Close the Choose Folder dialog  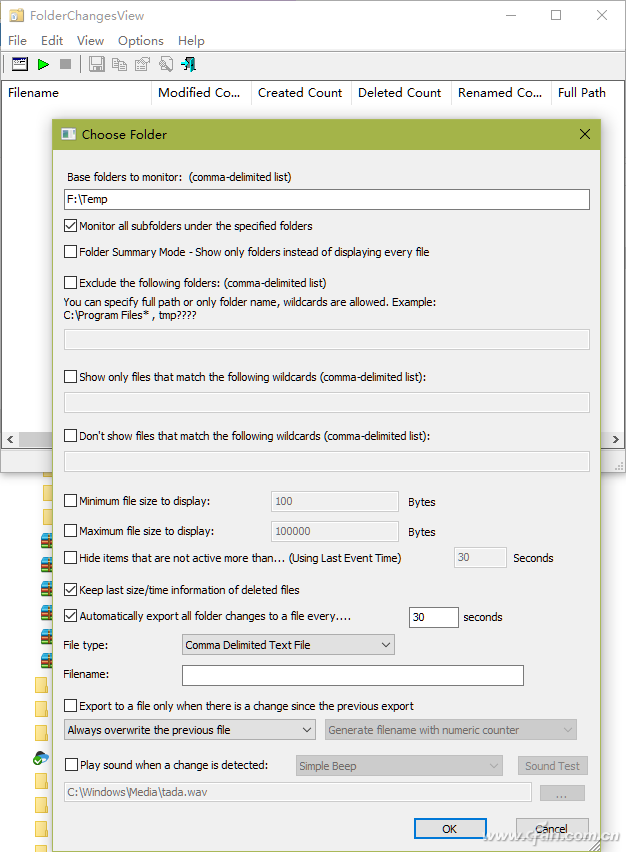pyautogui.click(x=585, y=134)
